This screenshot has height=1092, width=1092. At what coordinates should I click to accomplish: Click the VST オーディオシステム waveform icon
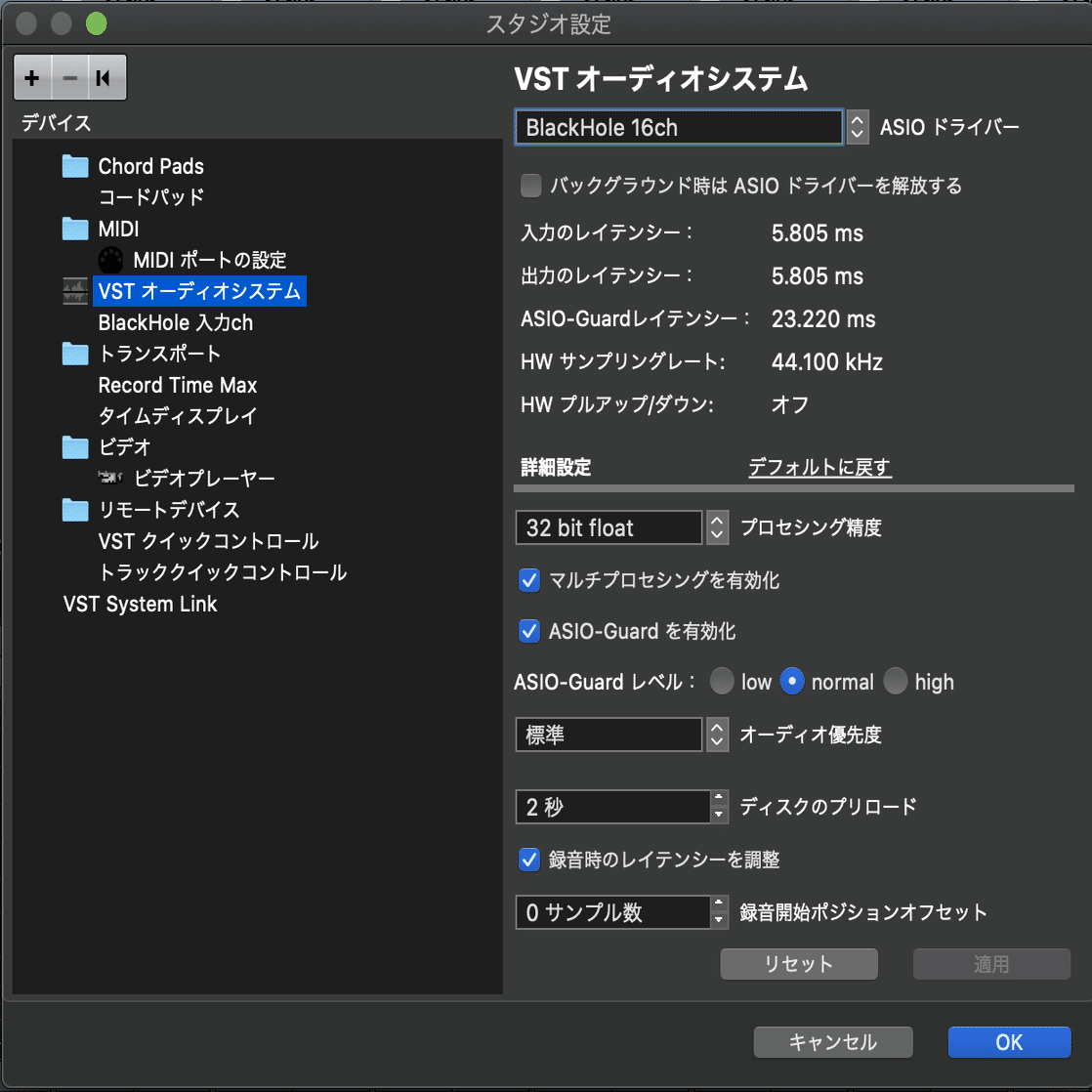pyautogui.click(x=75, y=291)
